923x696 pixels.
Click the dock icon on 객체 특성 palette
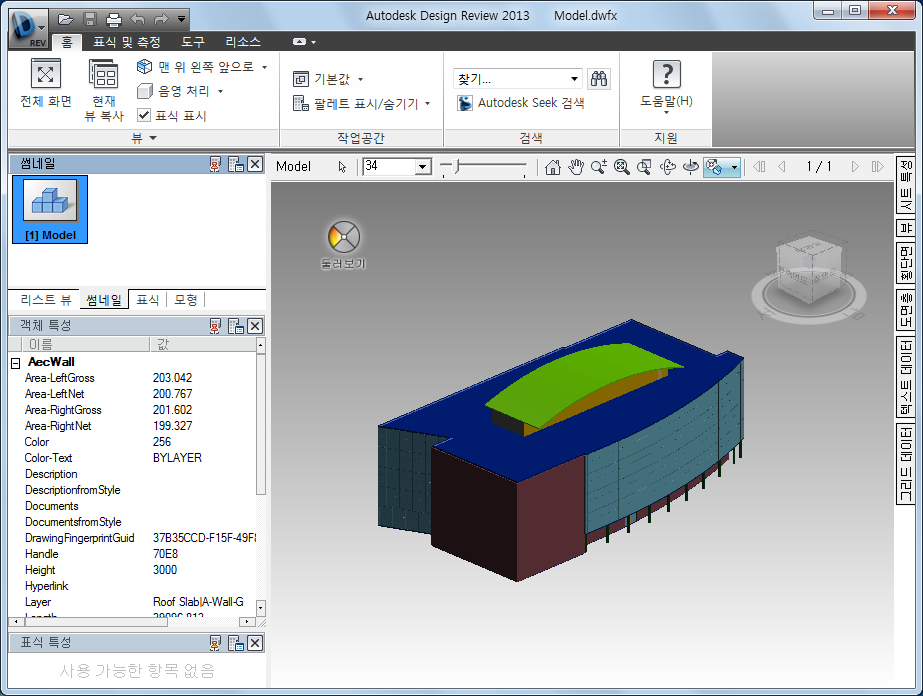coord(236,326)
